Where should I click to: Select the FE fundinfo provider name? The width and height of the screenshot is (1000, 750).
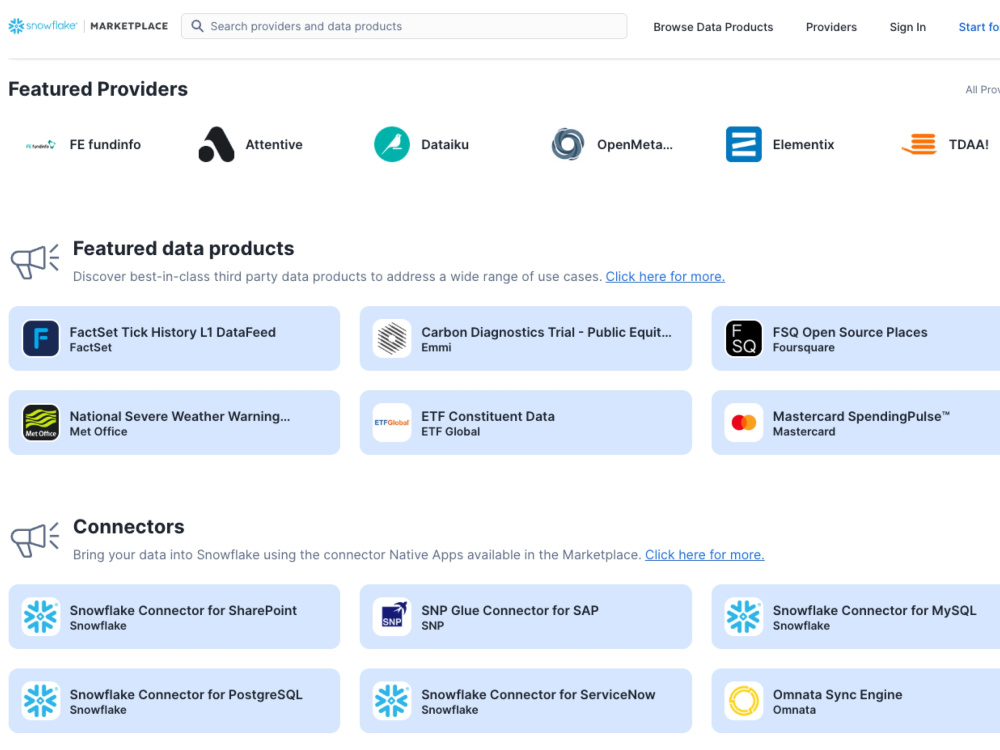(x=105, y=145)
